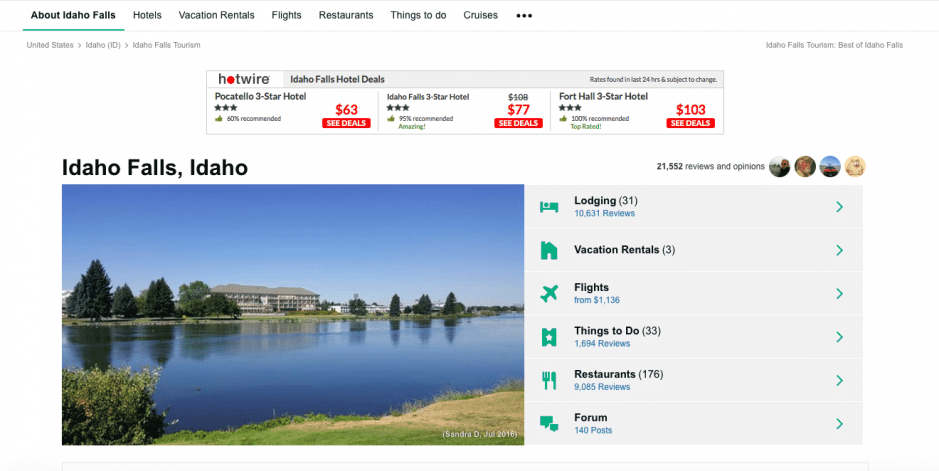Open the Things to do tab
The image size is (939, 471).
click(x=418, y=15)
